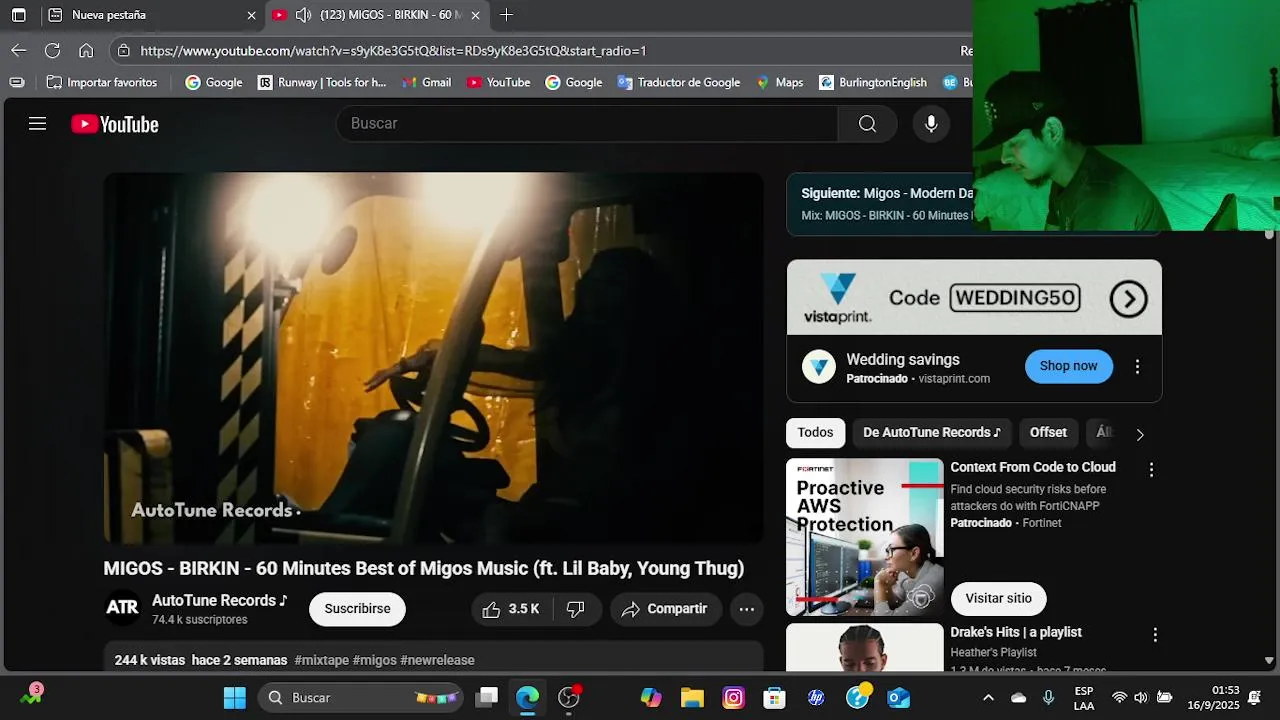Open the YouTube bookmark
Image resolution: width=1280 pixels, height=720 pixels.
pyautogui.click(x=498, y=82)
